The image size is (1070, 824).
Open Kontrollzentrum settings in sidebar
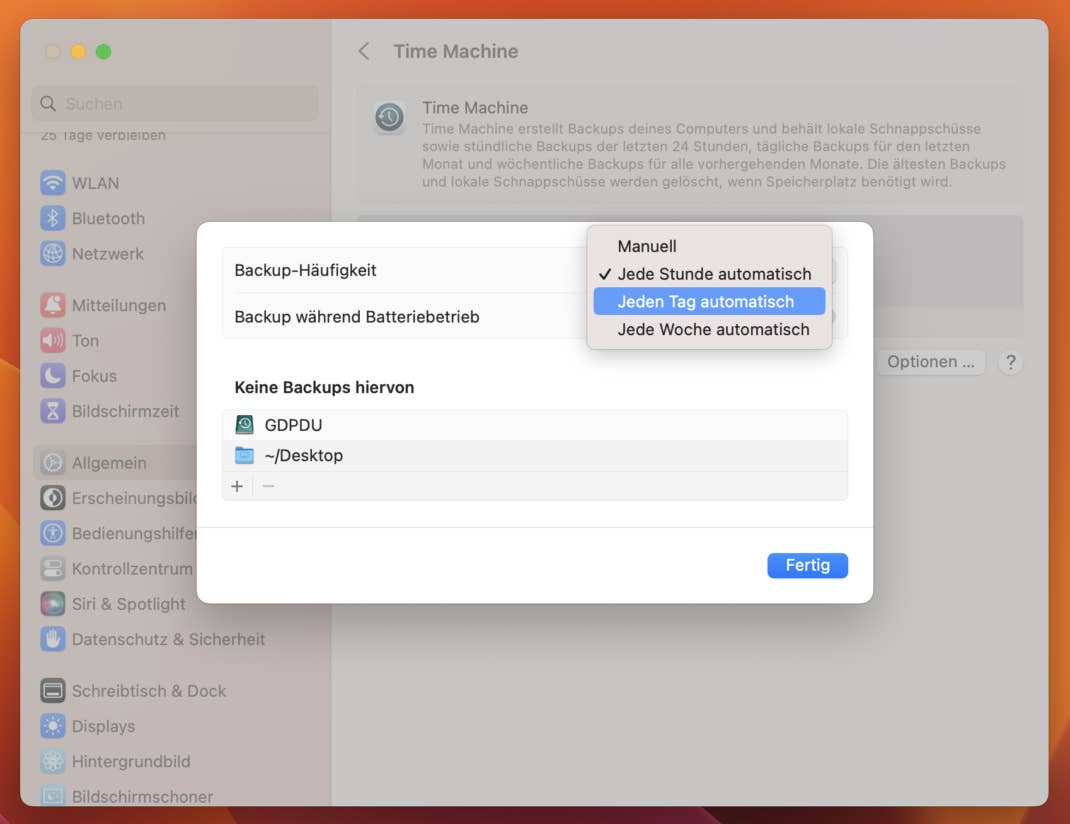[x=116, y=569]
